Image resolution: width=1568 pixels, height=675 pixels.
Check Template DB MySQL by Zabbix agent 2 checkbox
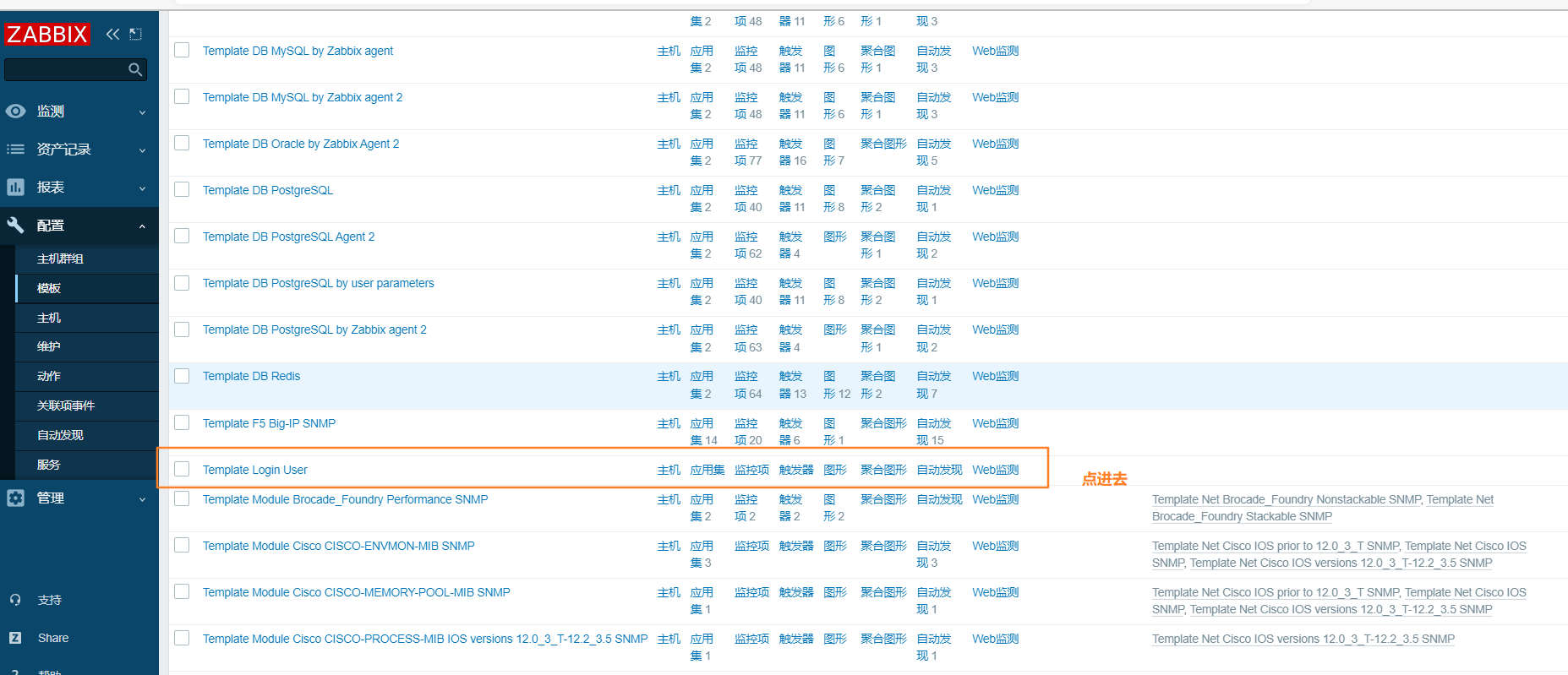[x=182, y=96]
